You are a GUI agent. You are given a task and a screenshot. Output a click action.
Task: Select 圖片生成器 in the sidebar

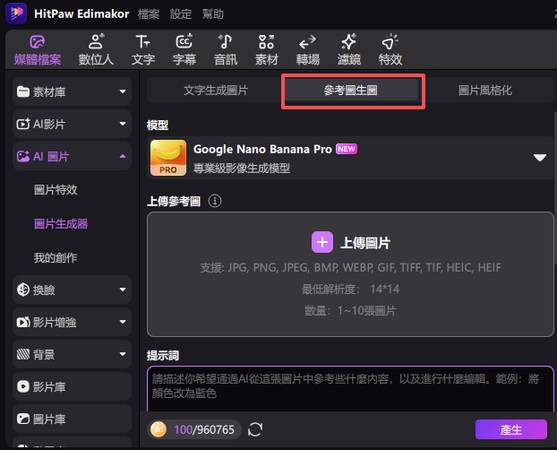(61, 224)
